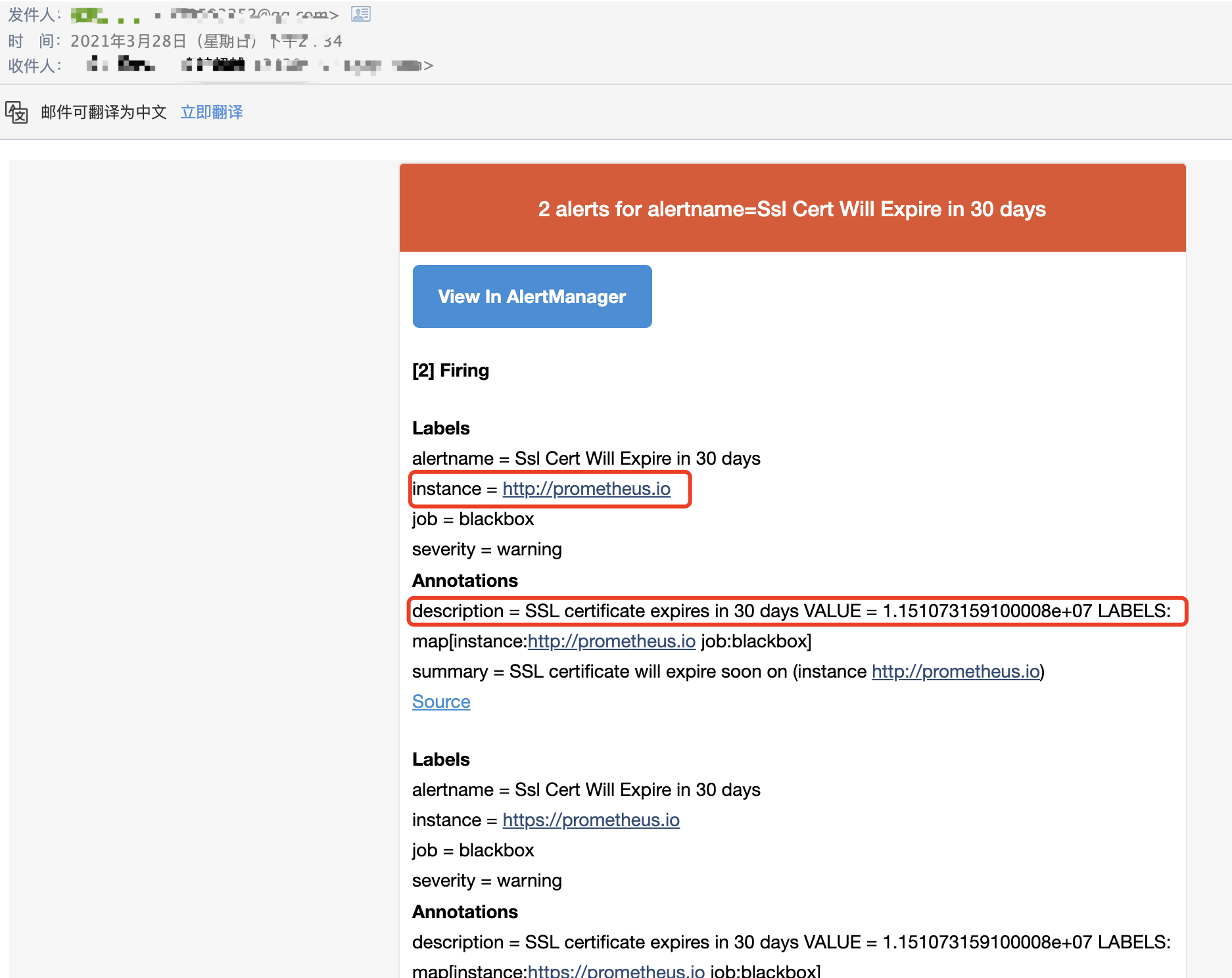This screenshot has height=978, width=1232.
Task: Open the sender contact card icon
Action: pyautogui.click(x=361, y=14)
